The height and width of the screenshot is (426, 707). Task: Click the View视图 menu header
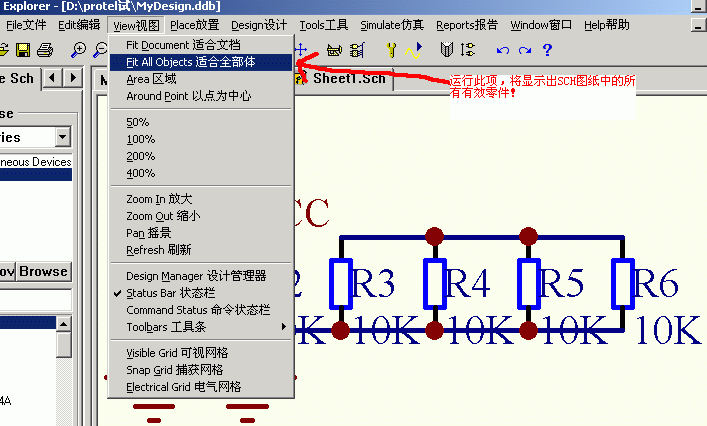(136, 25)
